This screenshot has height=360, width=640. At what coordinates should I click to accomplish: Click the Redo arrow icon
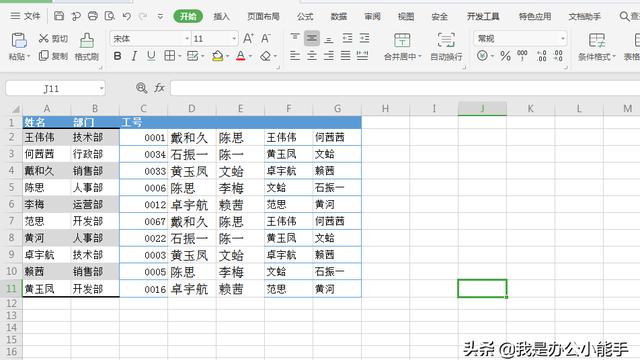(x=143, y=16)
